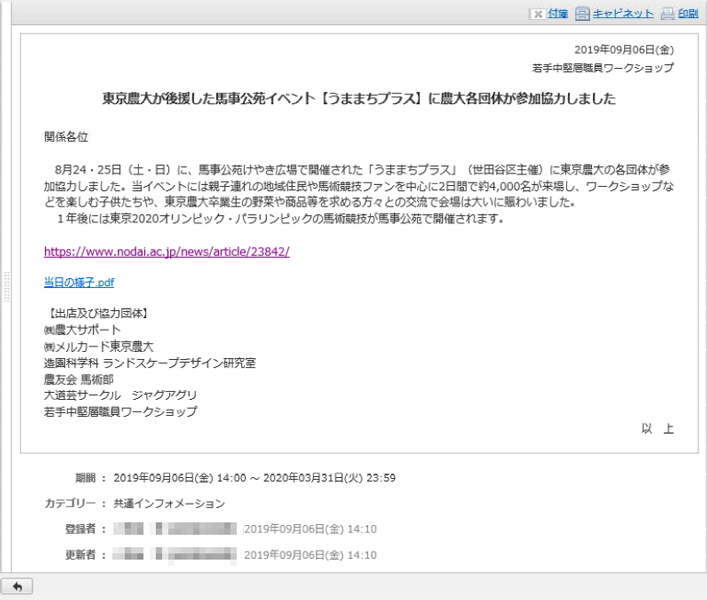The width and height of the screenshot is (707, 600).
Task: Open the nodai.ac.jp news article URL
Action: [x=166, y=251]
